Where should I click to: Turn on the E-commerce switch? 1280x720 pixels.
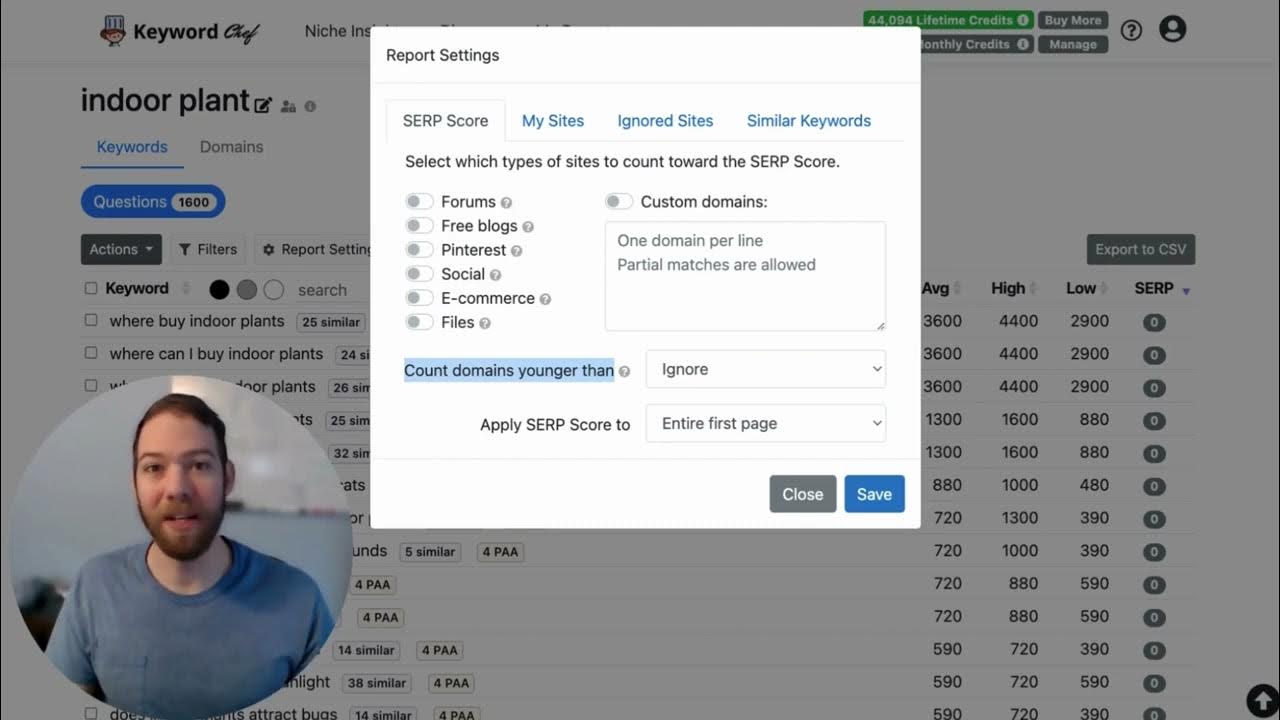(419, 298)
